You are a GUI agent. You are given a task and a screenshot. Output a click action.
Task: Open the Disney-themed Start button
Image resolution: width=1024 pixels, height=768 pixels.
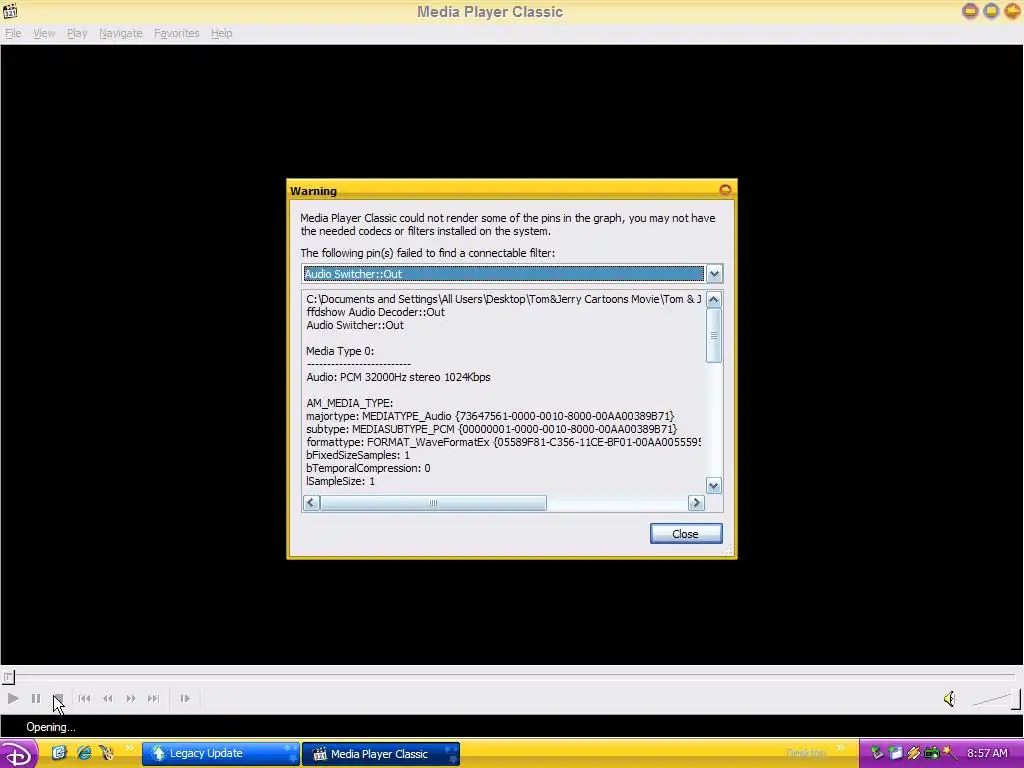19,753
